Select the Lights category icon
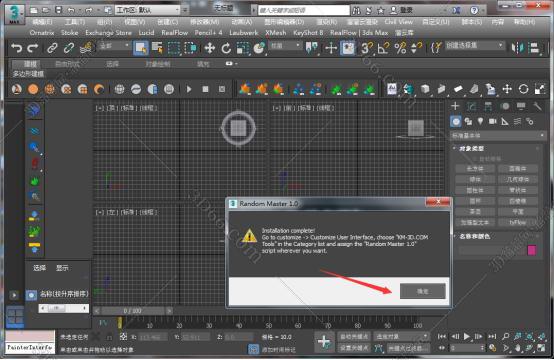554x360 pixels. click(x=480, y=122)
